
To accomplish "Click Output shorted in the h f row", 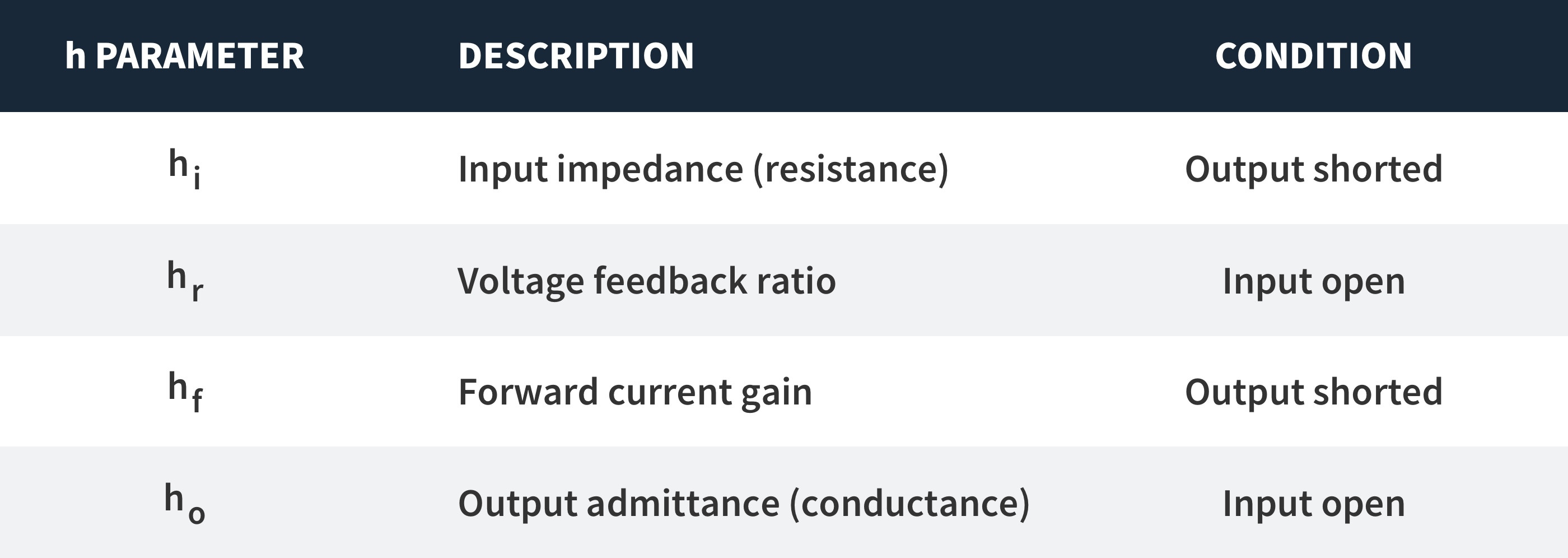I will pyautogui.click(x=1314, y=391).
